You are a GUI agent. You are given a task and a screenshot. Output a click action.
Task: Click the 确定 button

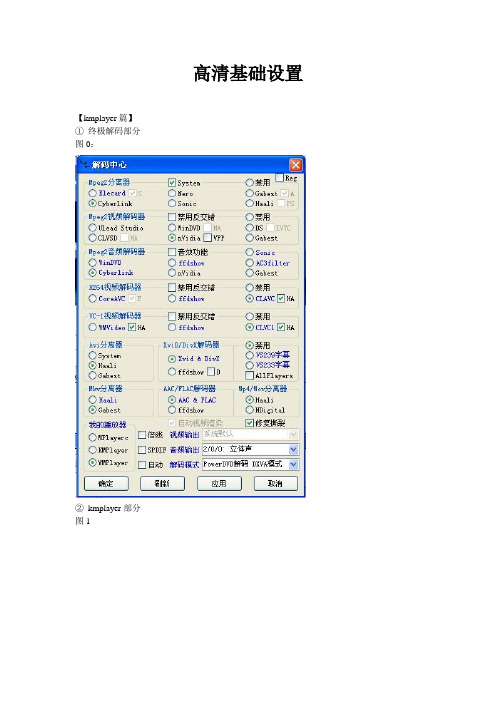pos(106,484)
